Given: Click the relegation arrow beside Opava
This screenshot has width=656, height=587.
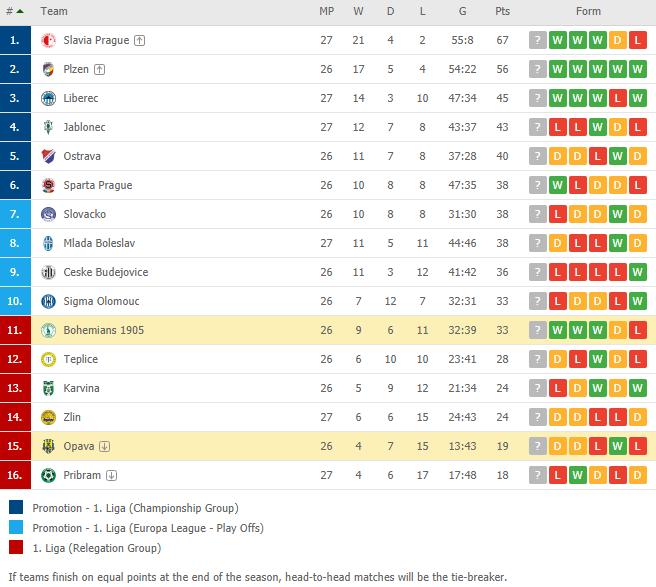Looking at the screenshot, I should coord(105,446).
